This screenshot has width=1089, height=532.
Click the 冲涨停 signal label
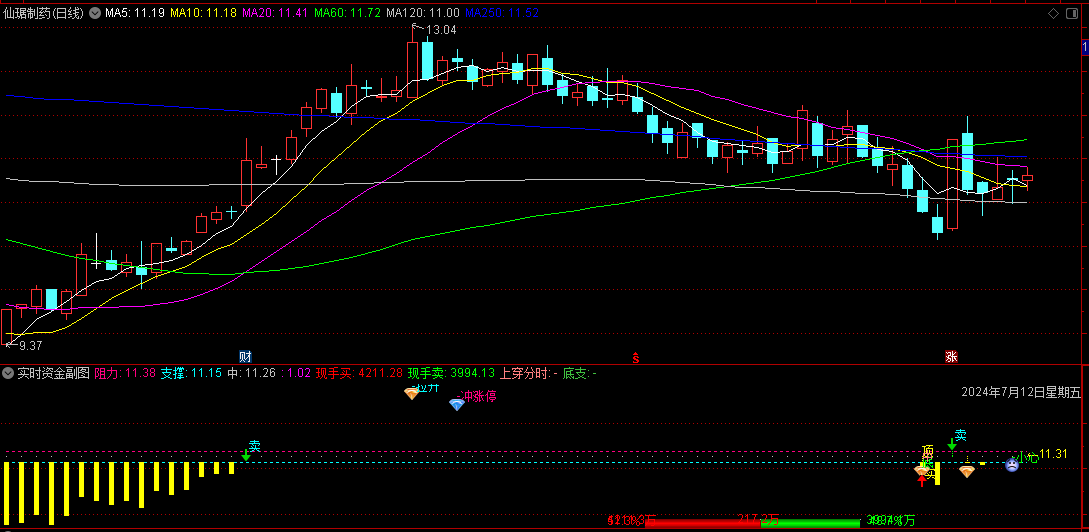(479, 397)
